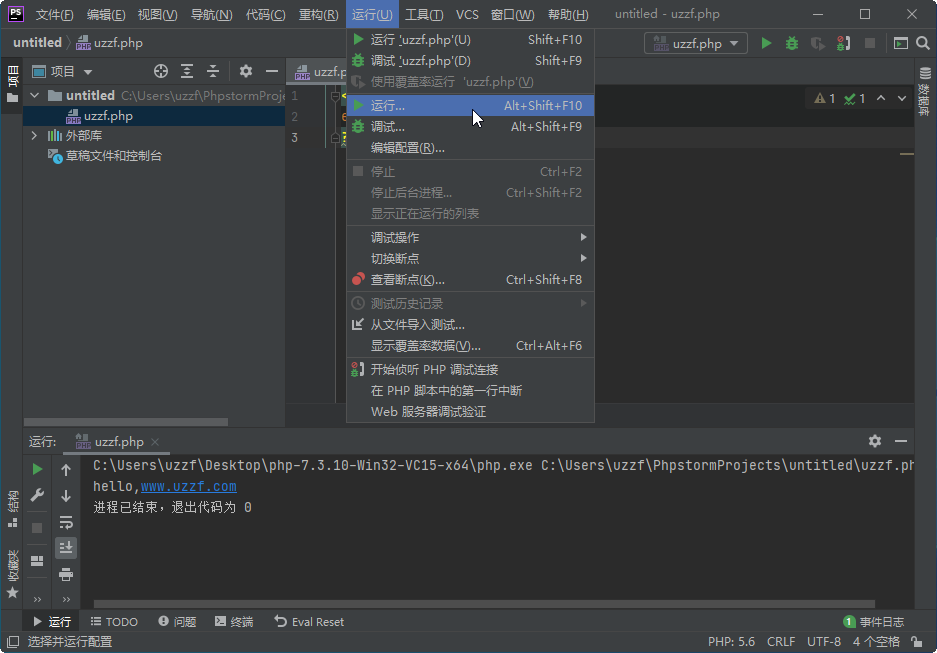Click Eval Reset button

point(310,622)
